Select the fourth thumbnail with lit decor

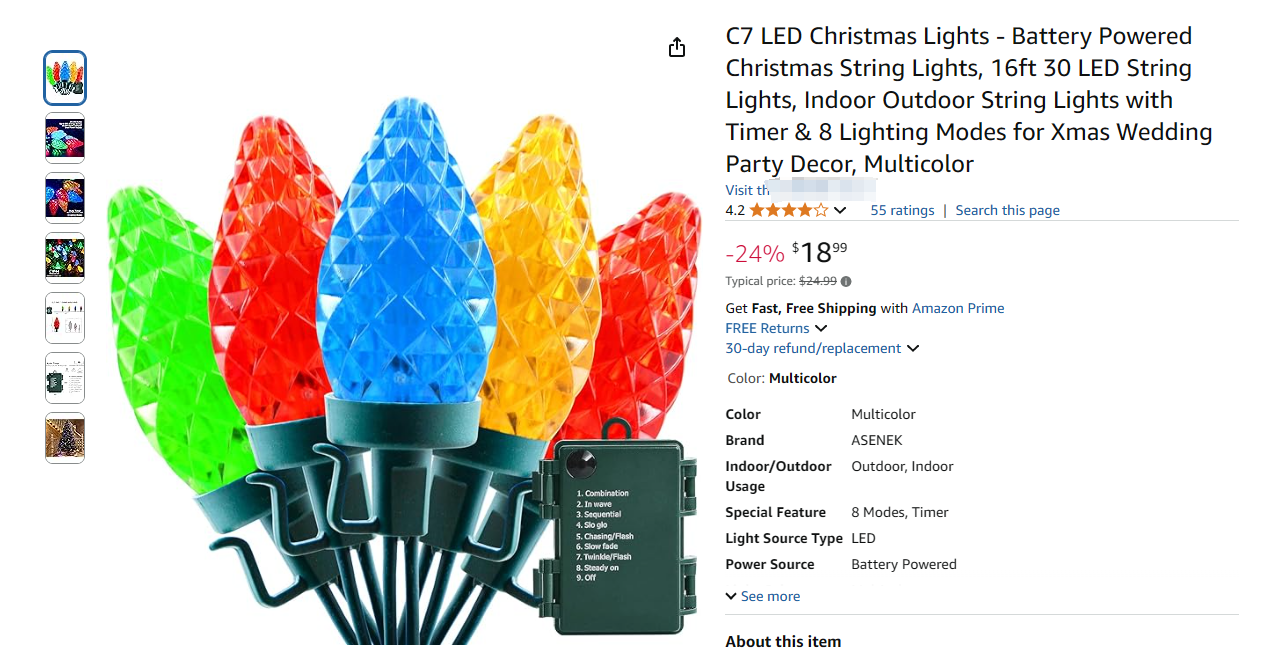(65, 258)
